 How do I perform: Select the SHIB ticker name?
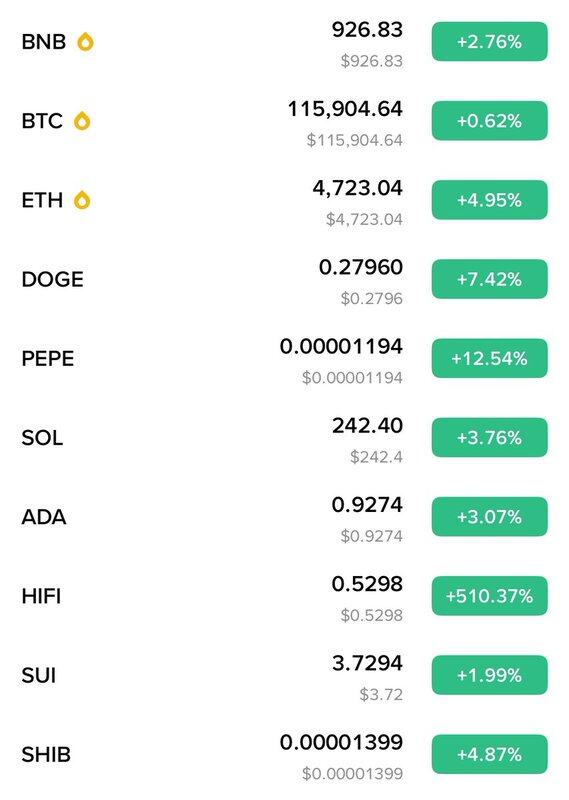click(x=46, y=754)
